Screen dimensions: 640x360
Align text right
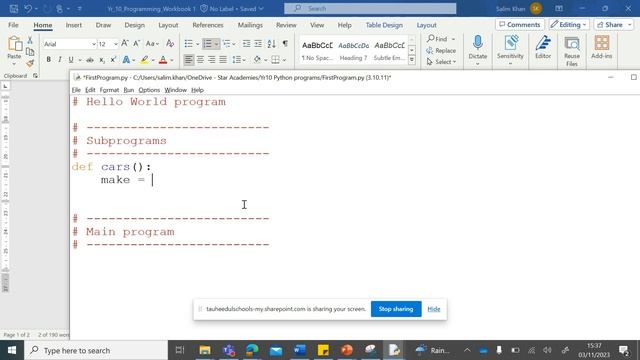pyautogui.click(x=212, y=60)
